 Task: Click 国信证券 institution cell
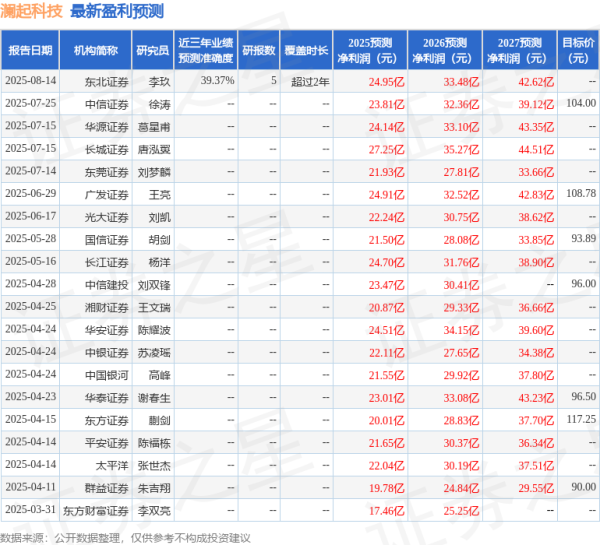pos(106,240)
